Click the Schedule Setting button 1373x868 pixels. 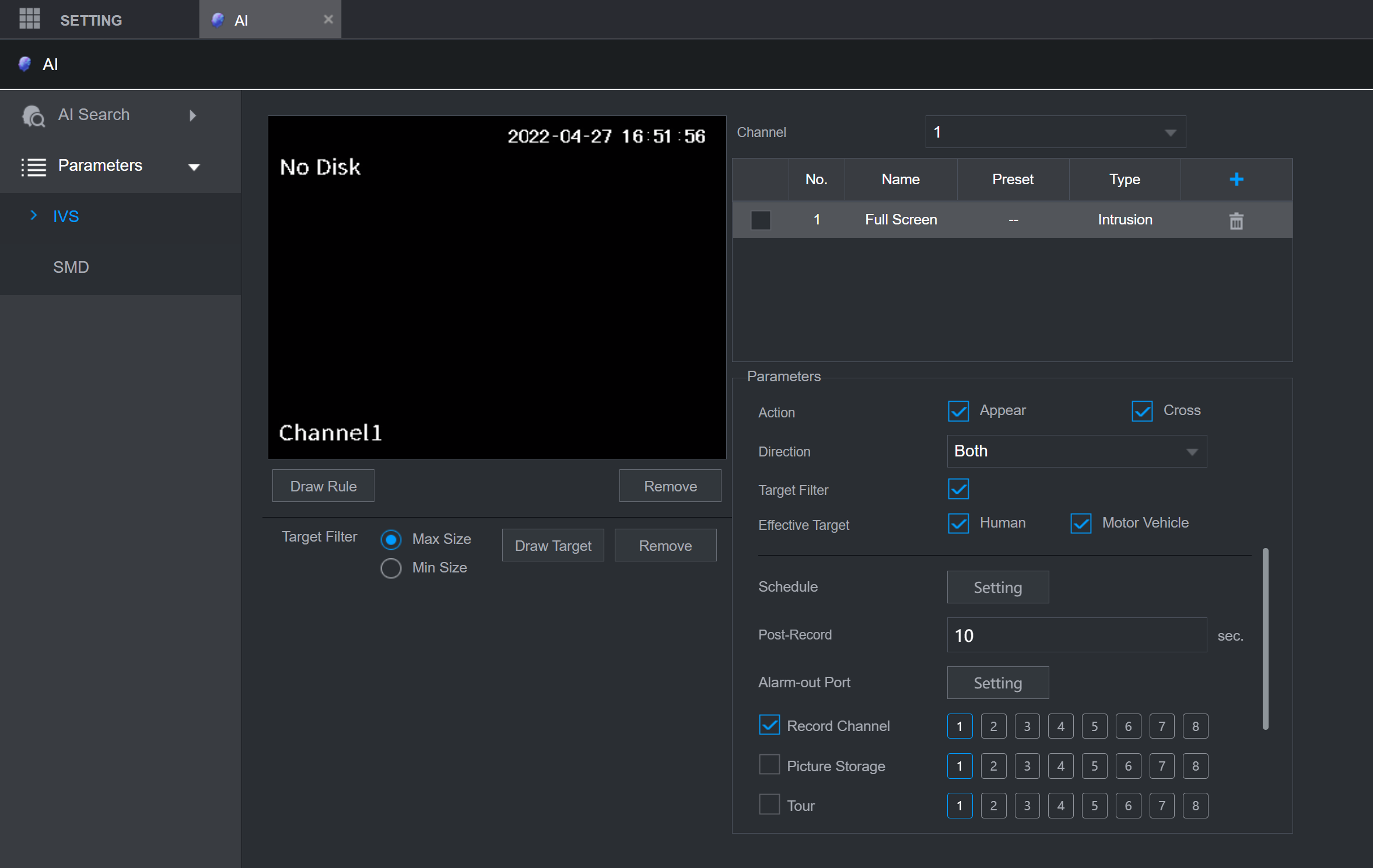[998, 587]
